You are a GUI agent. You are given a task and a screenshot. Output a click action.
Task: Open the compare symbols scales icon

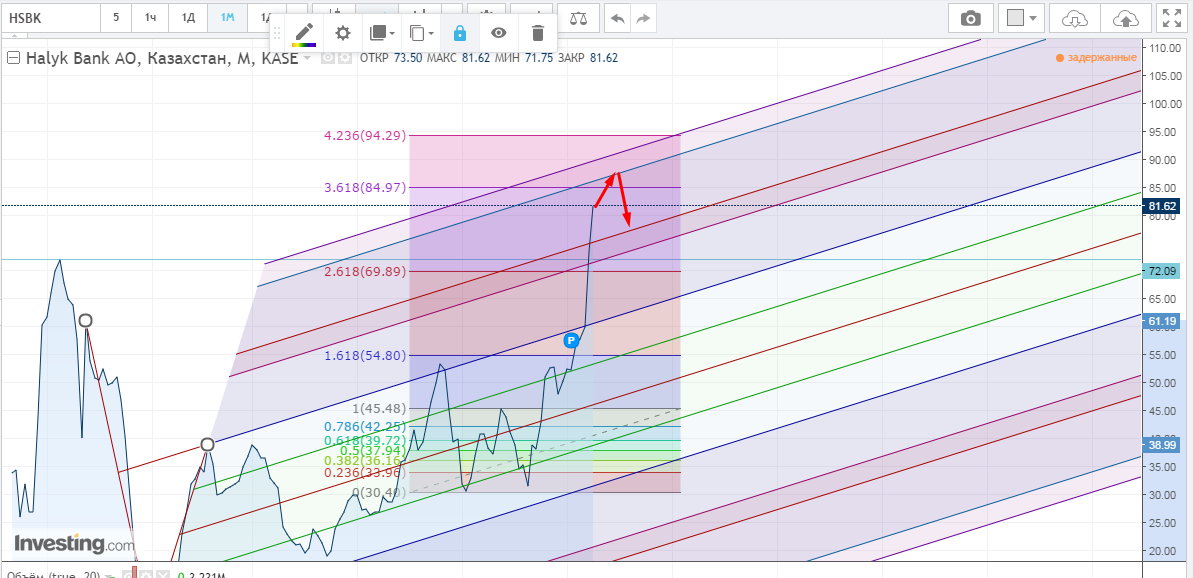[x=578, y=17]
